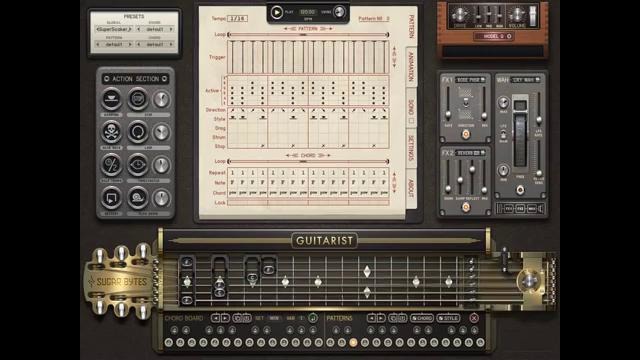Click Patterns next arrow
Screen dimensions: 640x360
380,318
